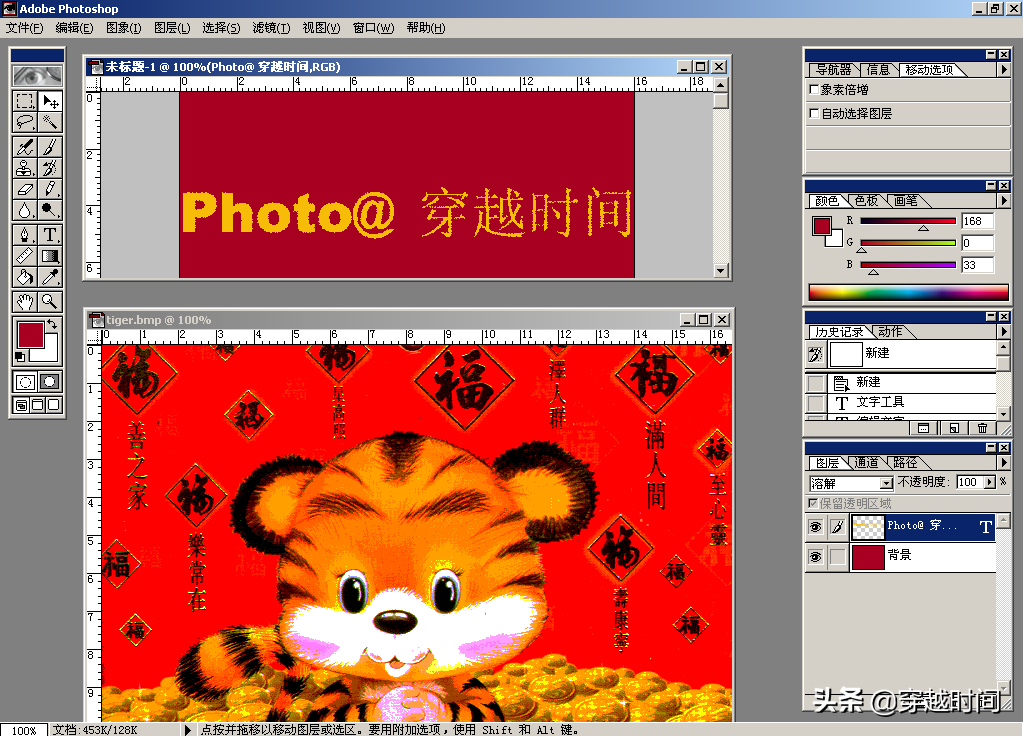Select the Rectangular Marquee tool
The height and width of the screenshot is (736, 1023).
coord(25,101)
